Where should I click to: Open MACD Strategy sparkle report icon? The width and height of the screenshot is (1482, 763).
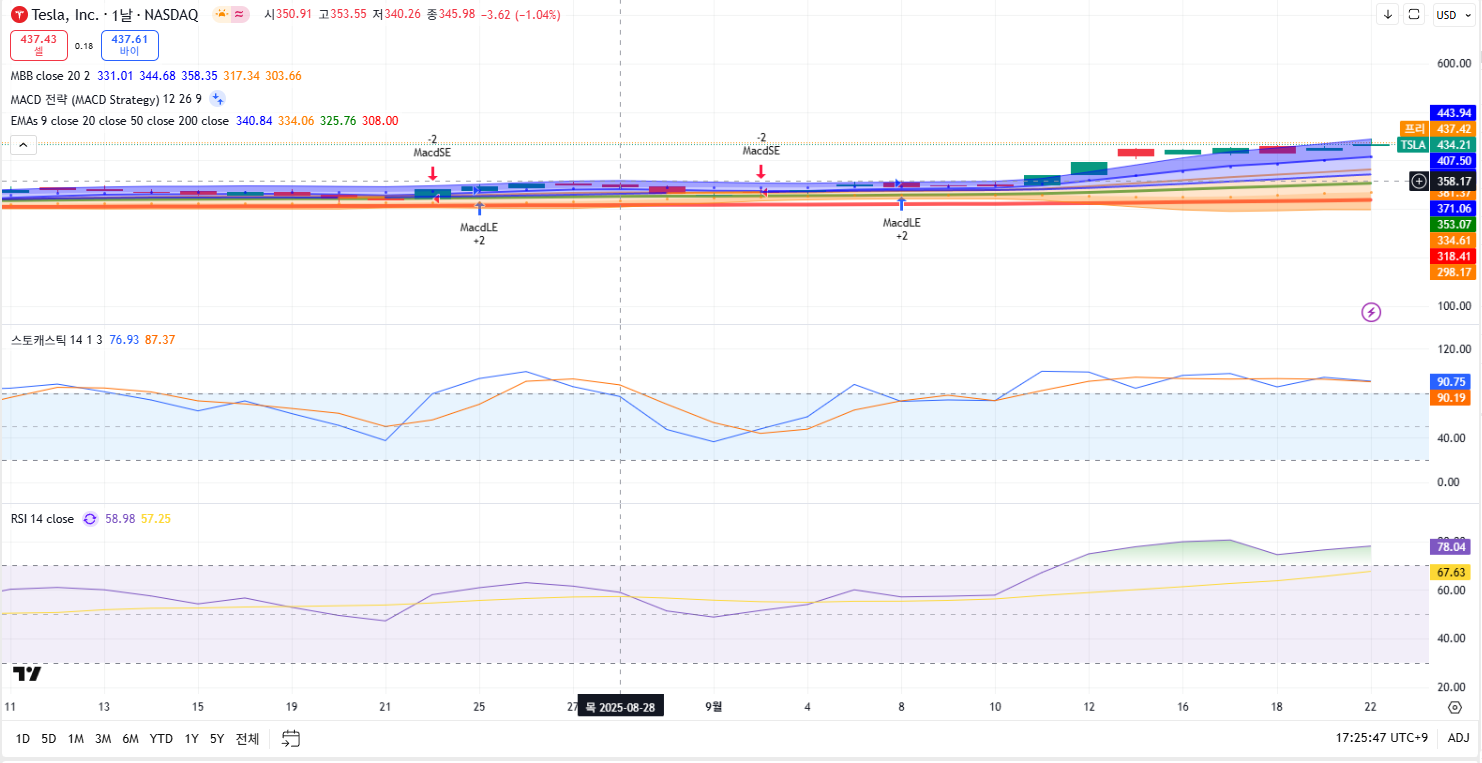coord(217,98)
